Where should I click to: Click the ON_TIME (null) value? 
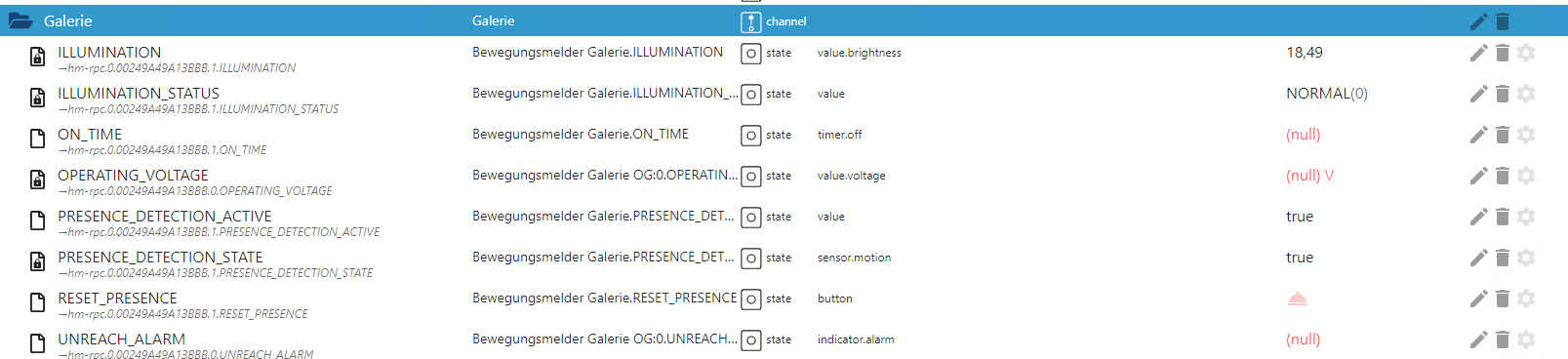(x=1303, y=135)
